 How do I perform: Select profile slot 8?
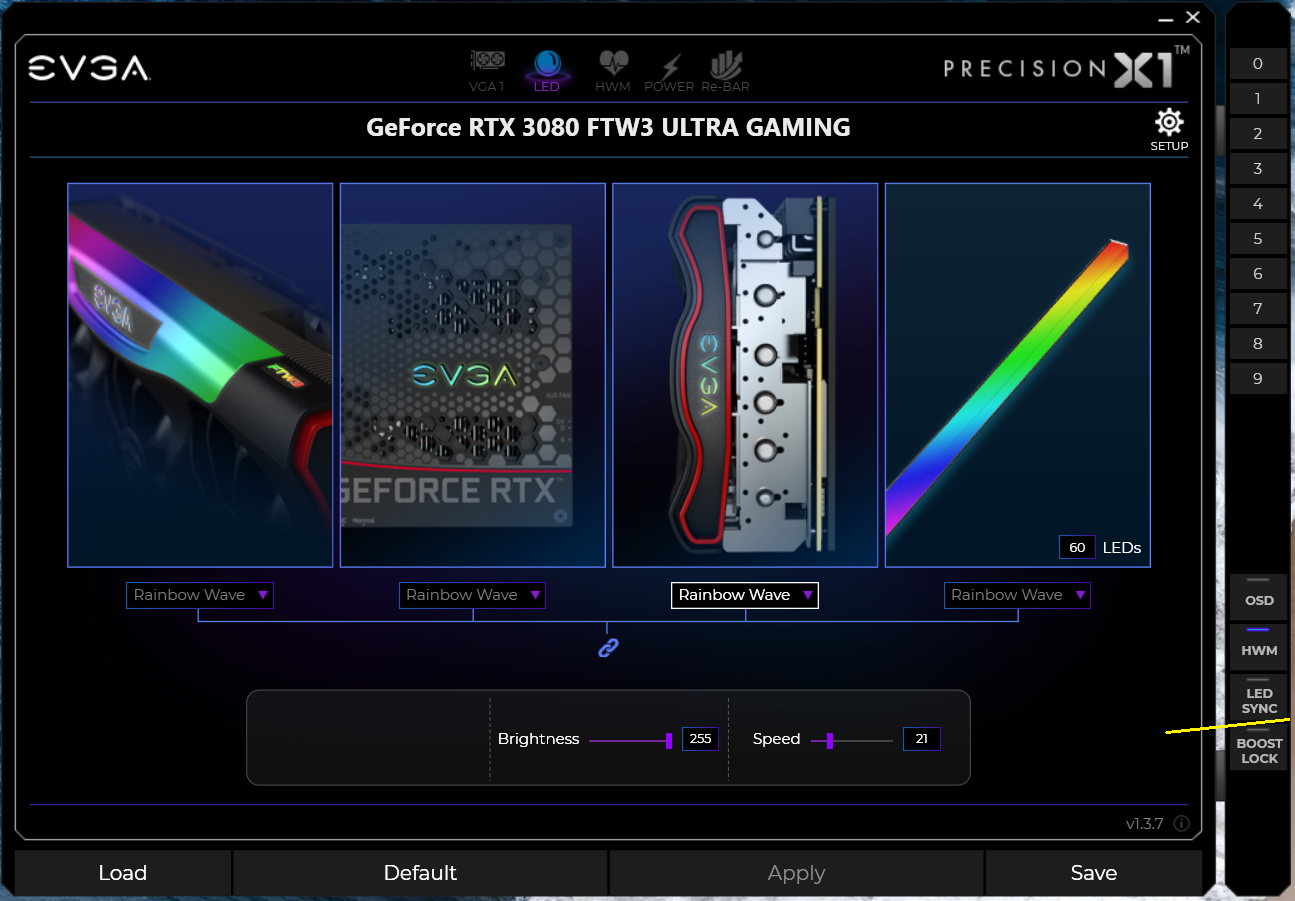[1258, 344]
